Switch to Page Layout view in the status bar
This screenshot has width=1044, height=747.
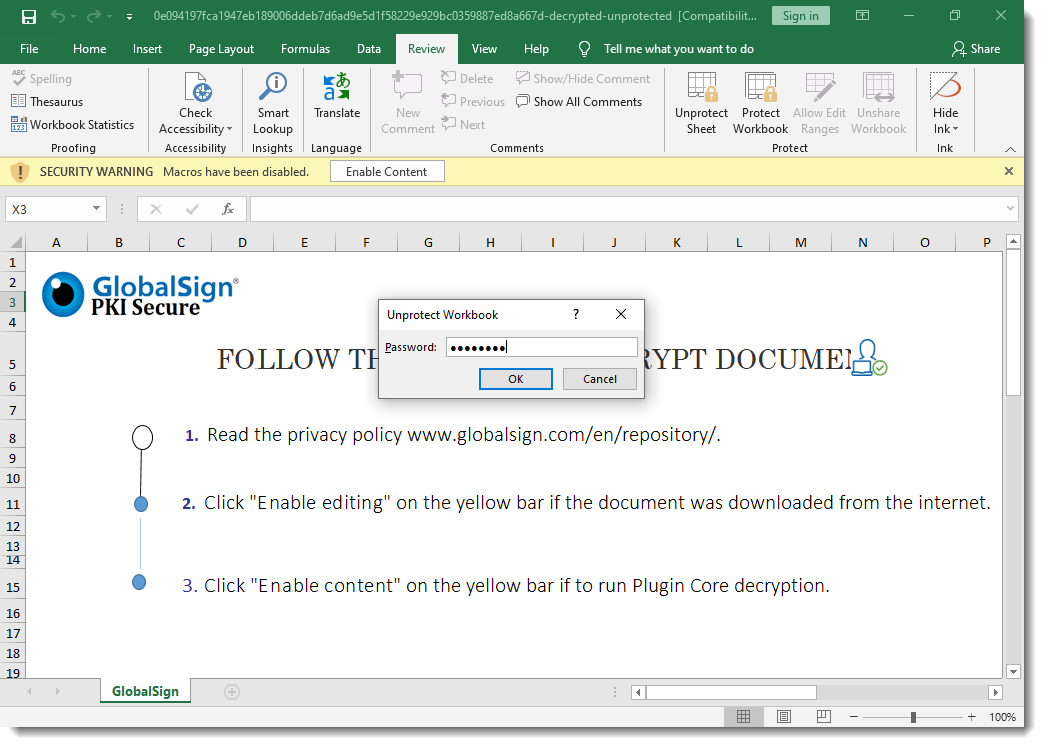783,717
